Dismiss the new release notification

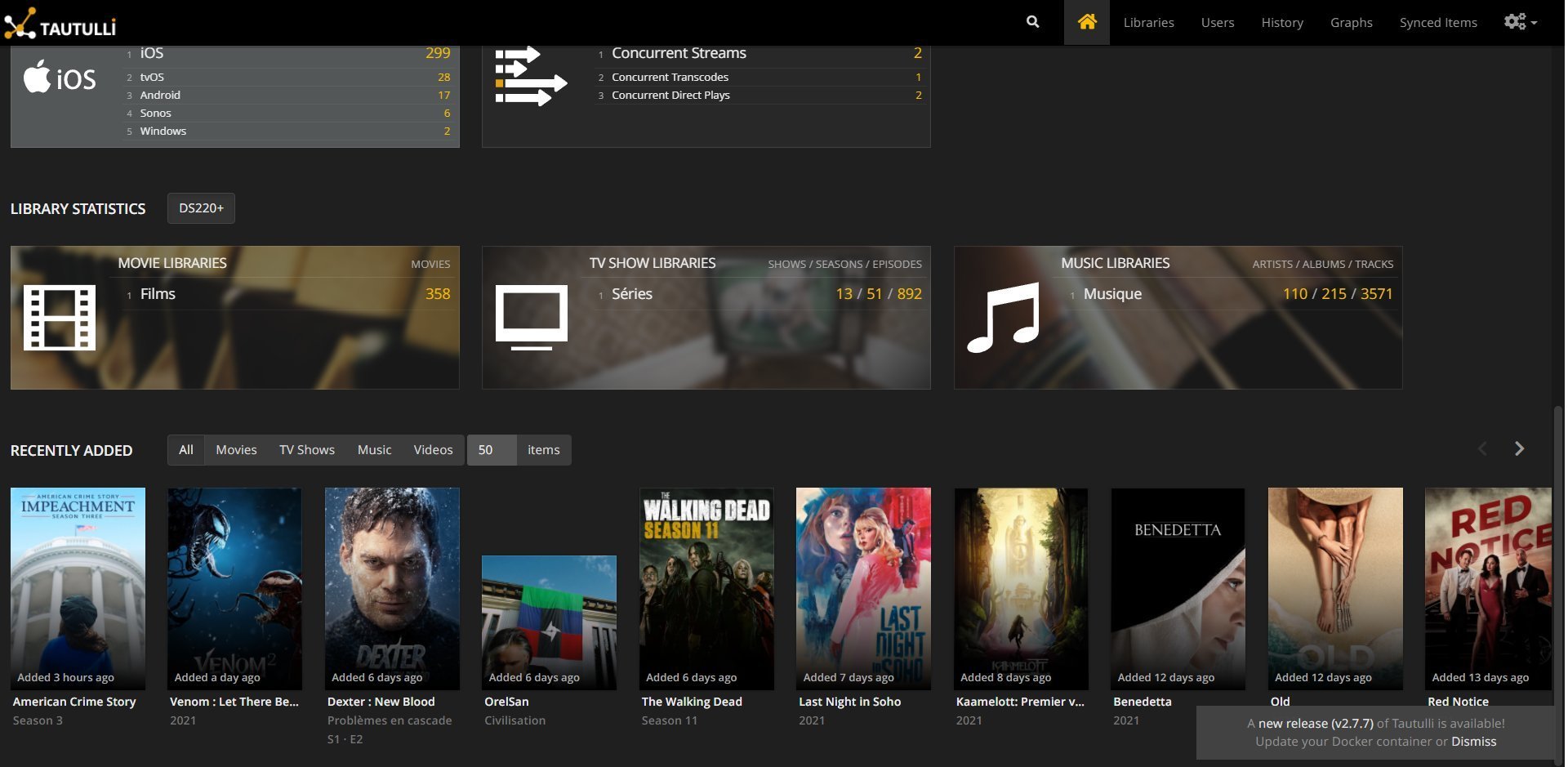click(x=1473, y=742)
